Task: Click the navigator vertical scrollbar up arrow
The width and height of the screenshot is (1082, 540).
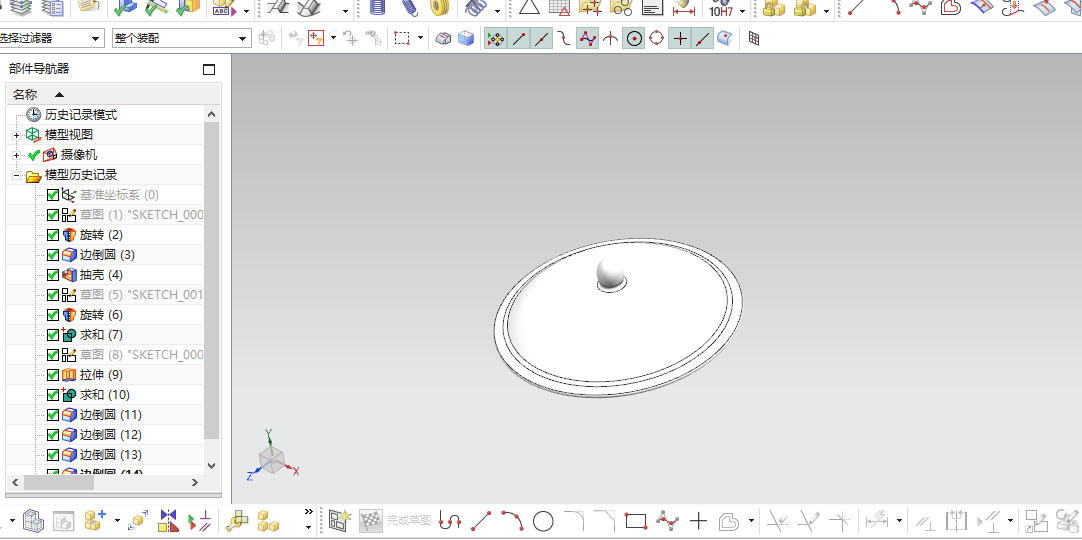Action: pyautogui.click(x=211, y=114)
